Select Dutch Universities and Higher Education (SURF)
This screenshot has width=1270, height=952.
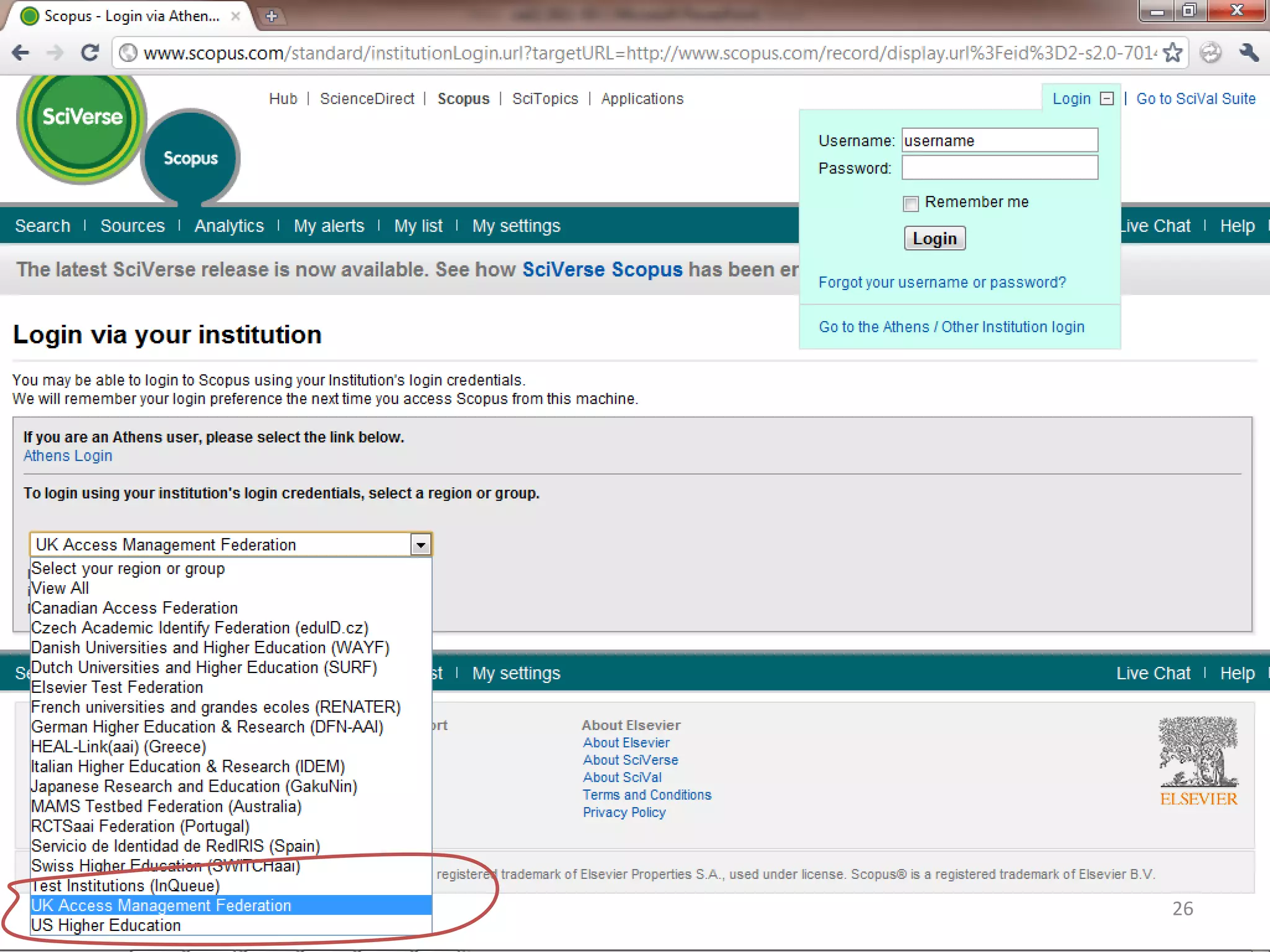pyautogui.click(x=231, y=668)
